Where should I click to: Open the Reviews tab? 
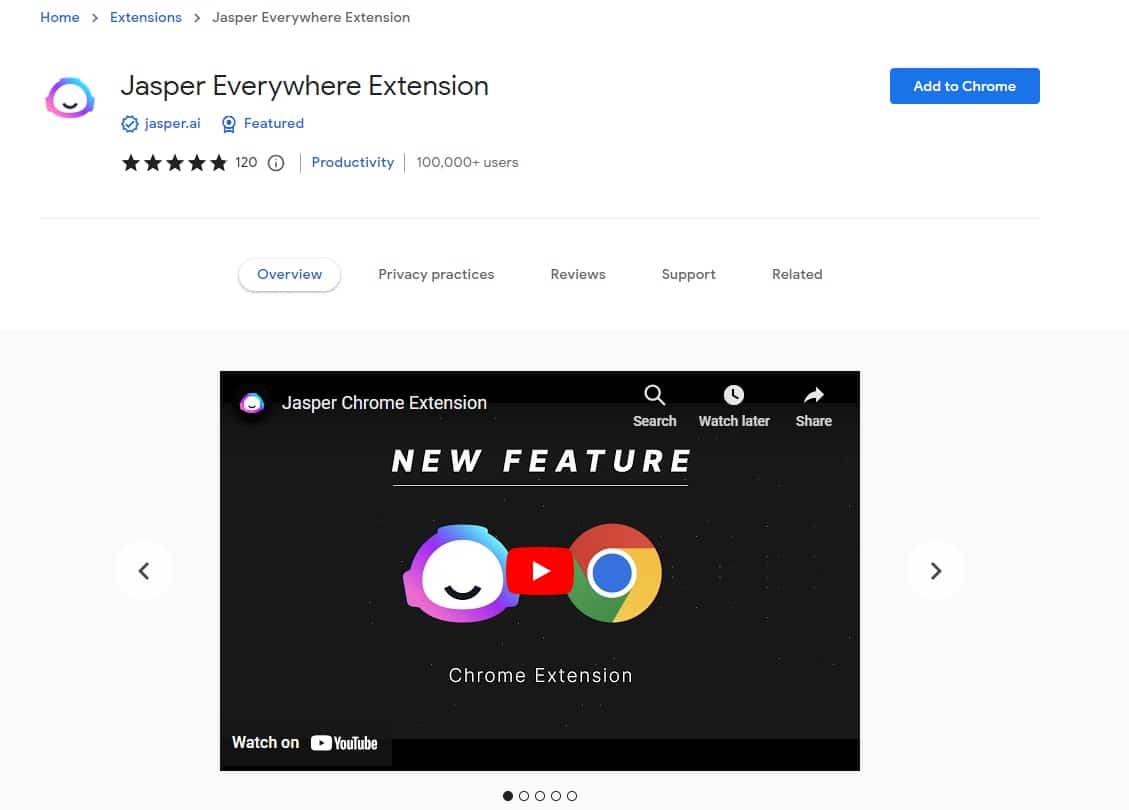578,274
